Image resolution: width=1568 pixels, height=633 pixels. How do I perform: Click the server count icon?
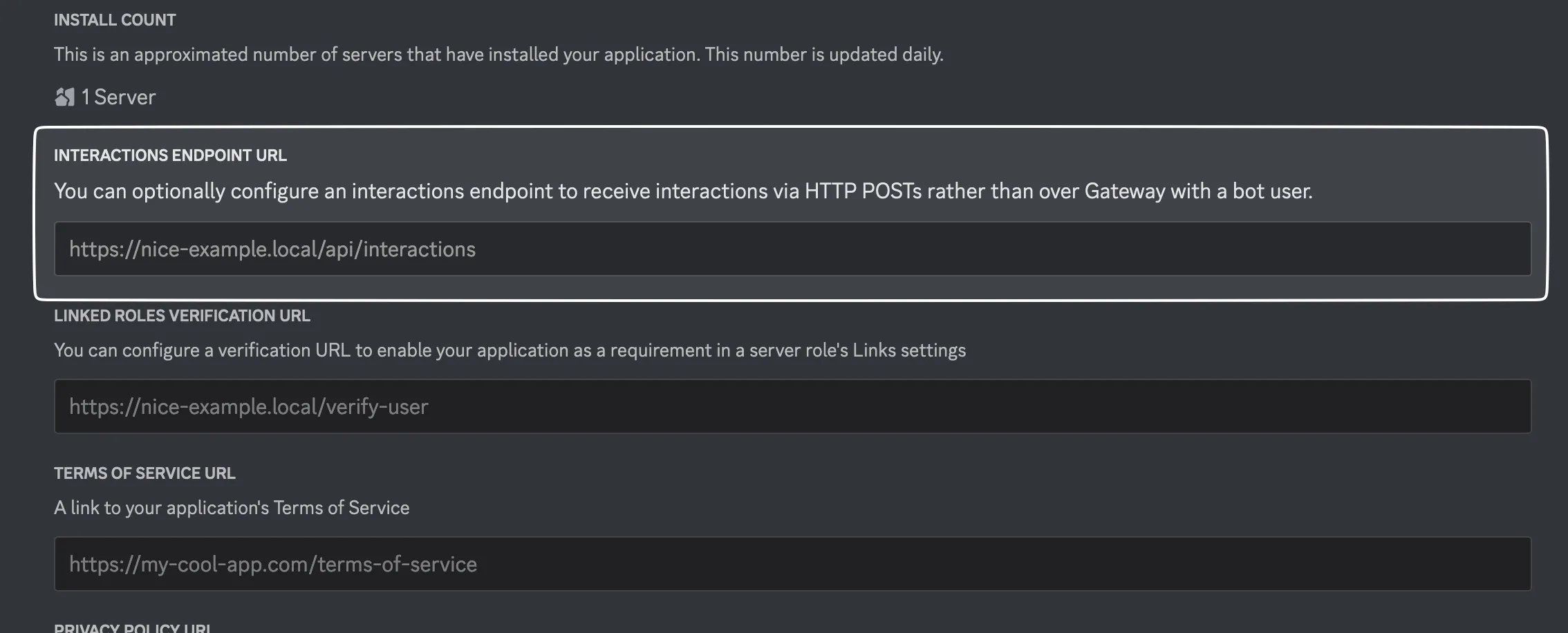64,96
